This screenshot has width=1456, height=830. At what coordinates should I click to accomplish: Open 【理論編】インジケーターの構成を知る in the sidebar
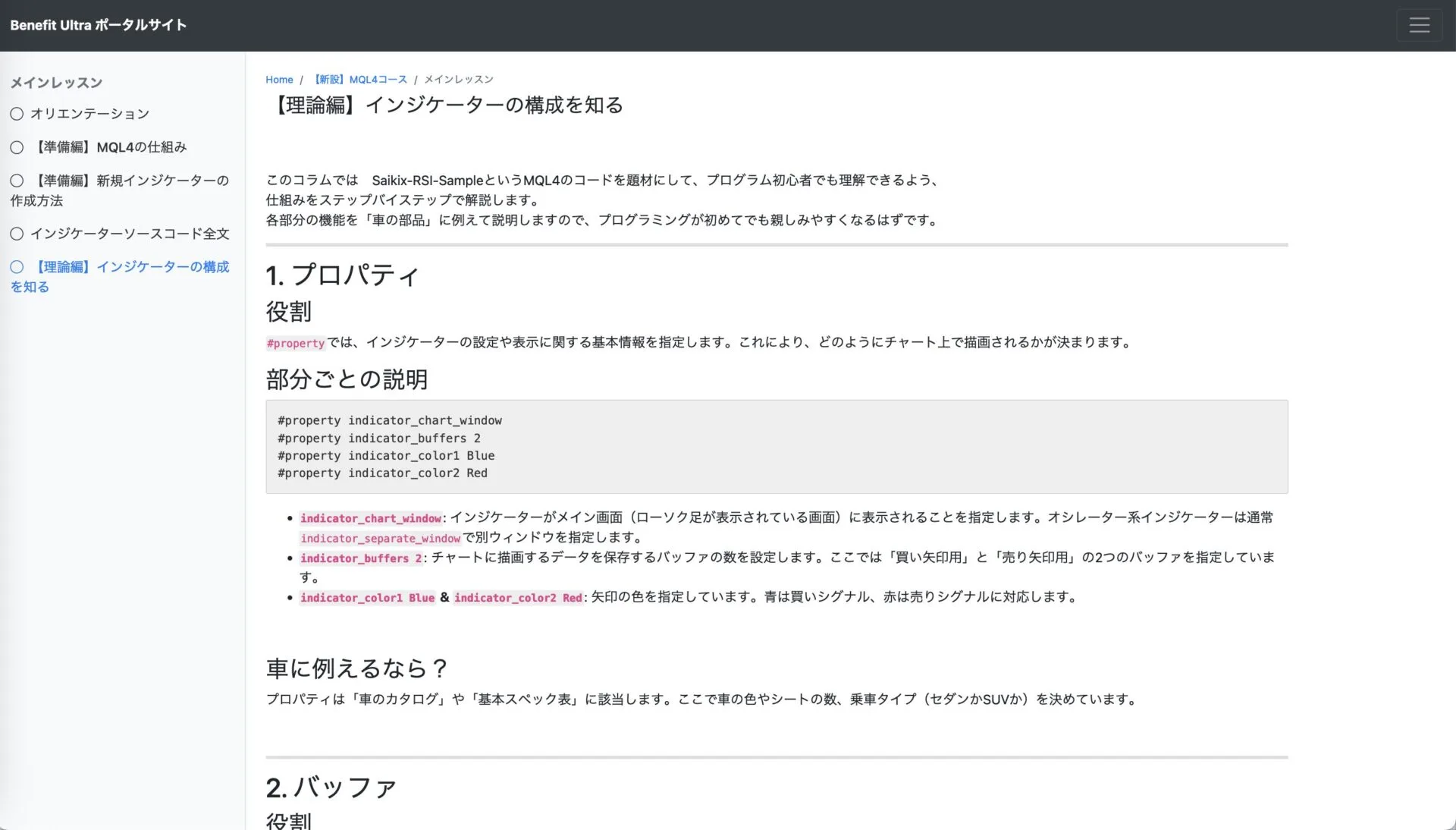coord(132,267)
